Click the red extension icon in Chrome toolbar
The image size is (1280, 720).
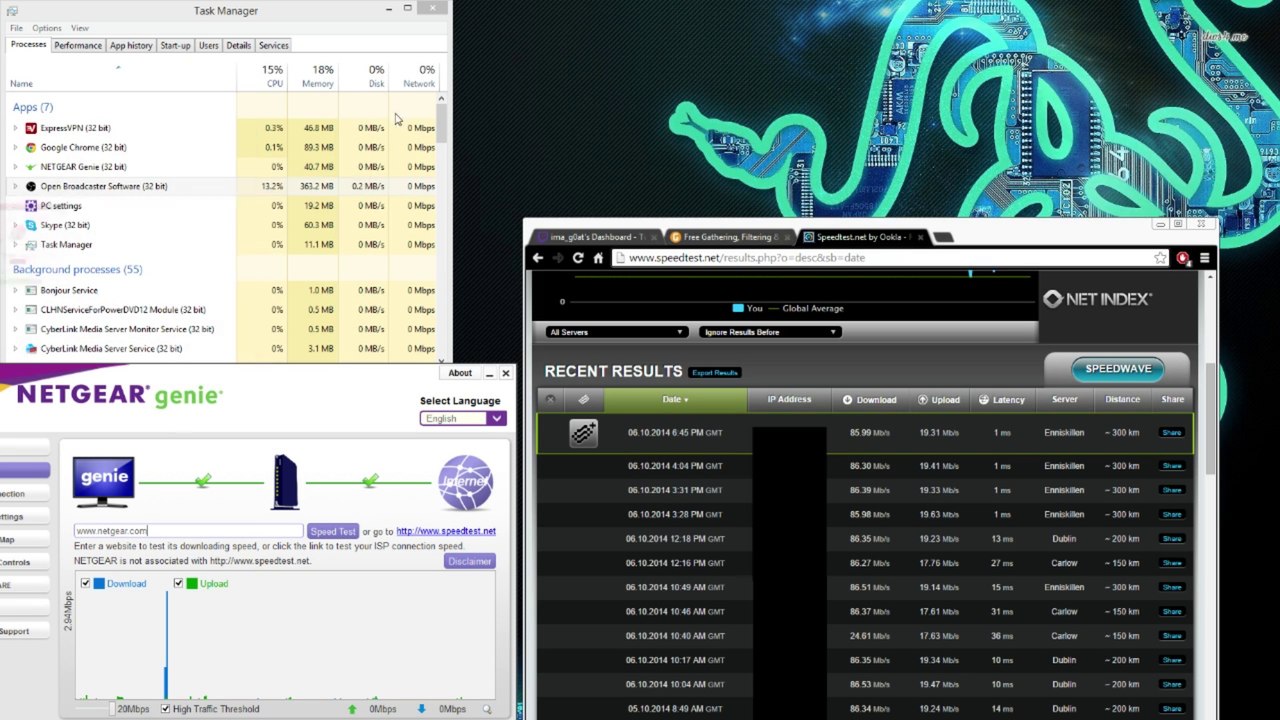click(1183, 258)
